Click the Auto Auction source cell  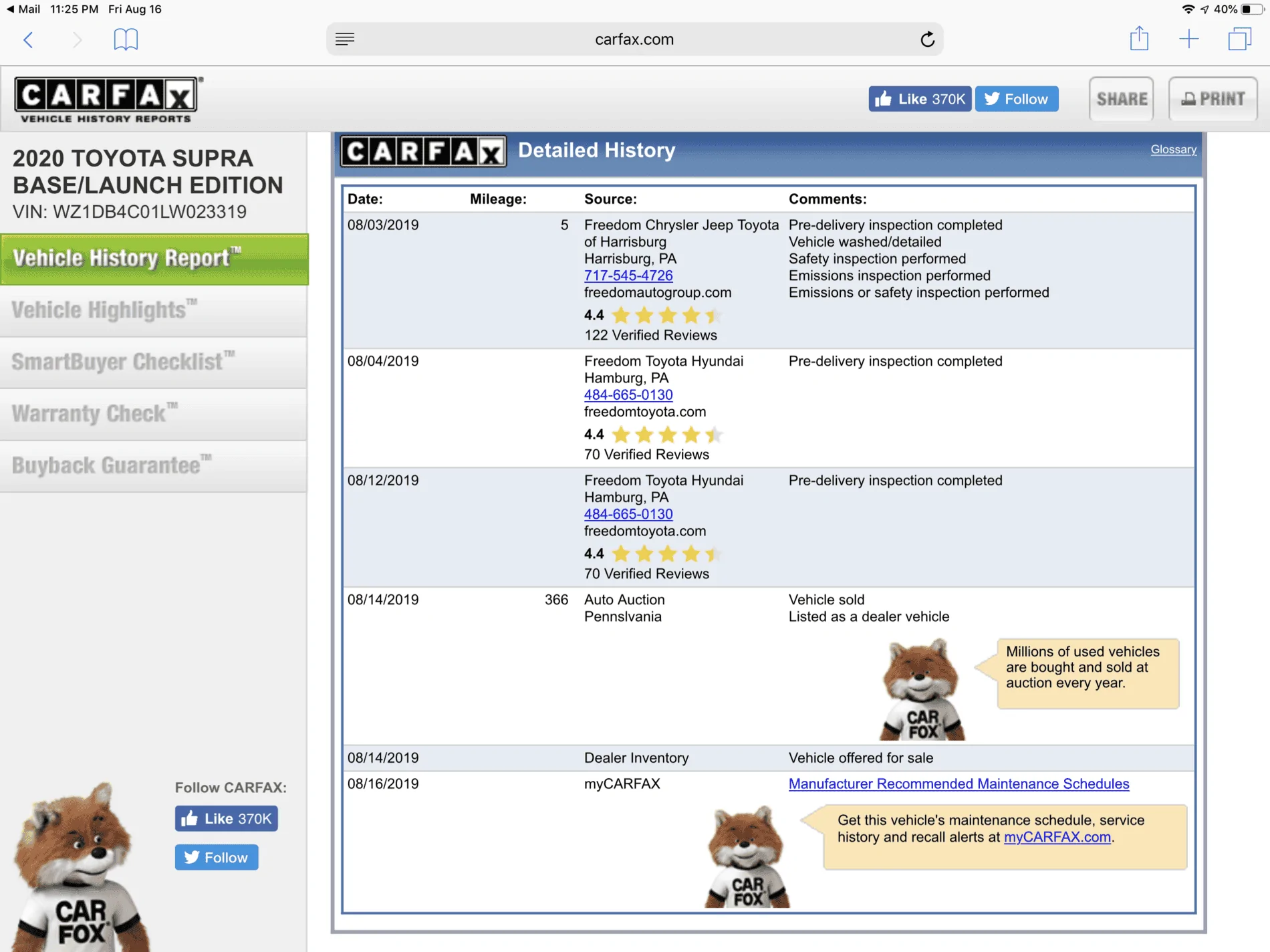click(624, 600)
